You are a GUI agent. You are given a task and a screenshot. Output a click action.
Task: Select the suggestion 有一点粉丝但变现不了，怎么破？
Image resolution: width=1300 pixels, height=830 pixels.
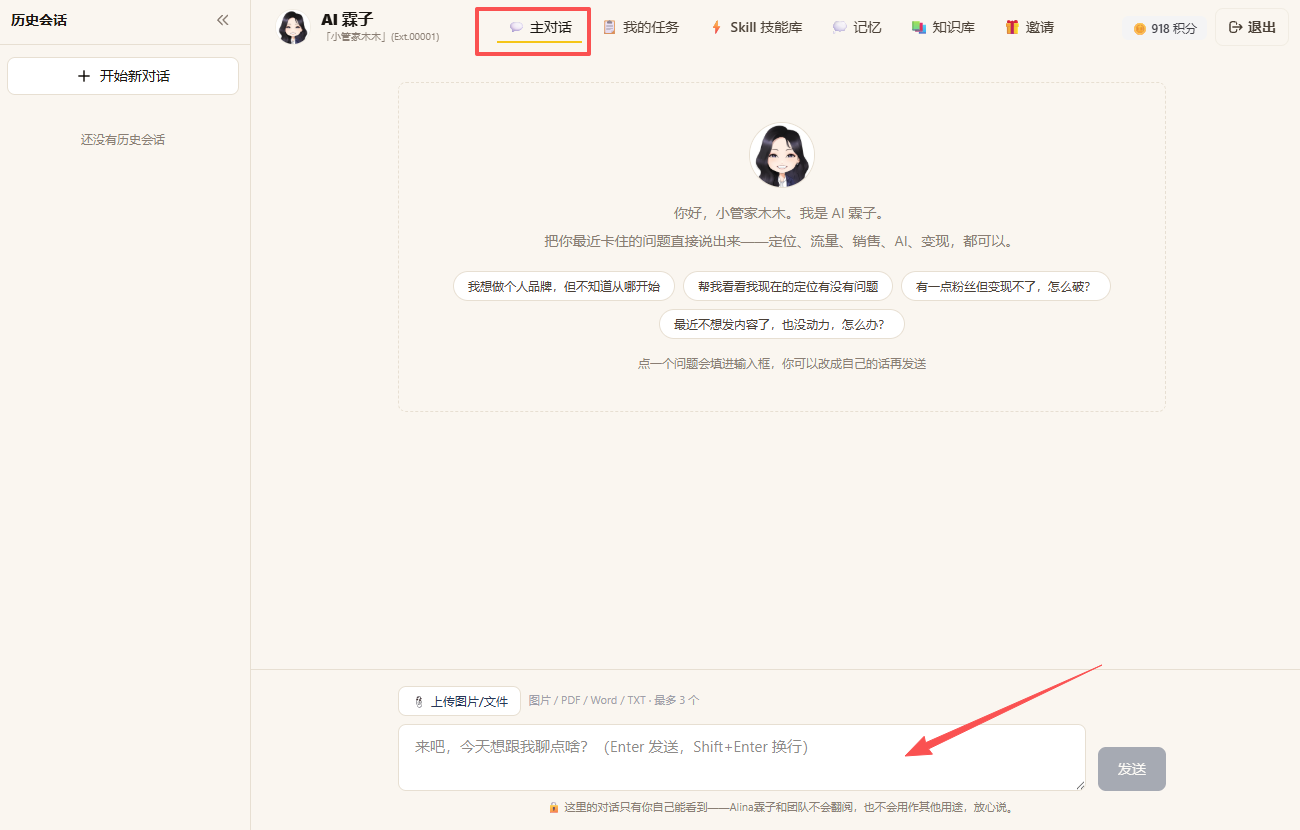pos(1006,286)
